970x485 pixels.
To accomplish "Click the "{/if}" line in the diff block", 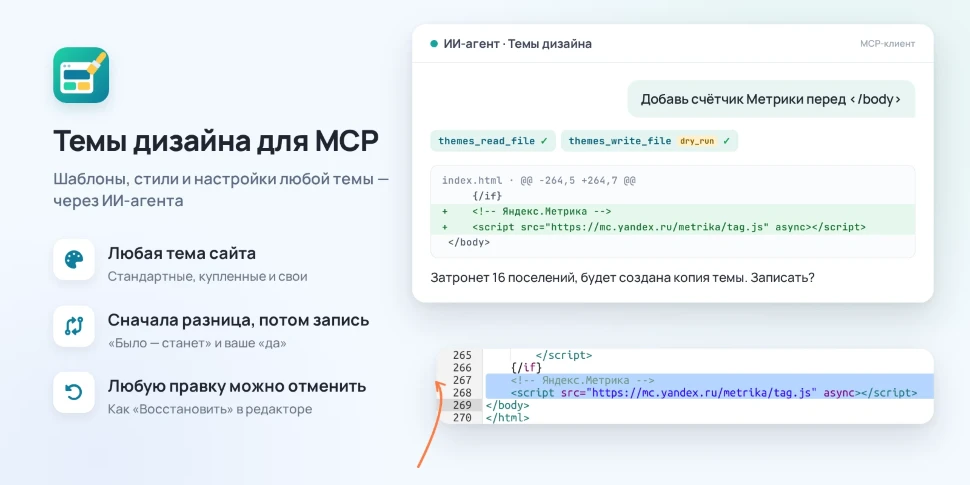I will click(x=486, y=196).
